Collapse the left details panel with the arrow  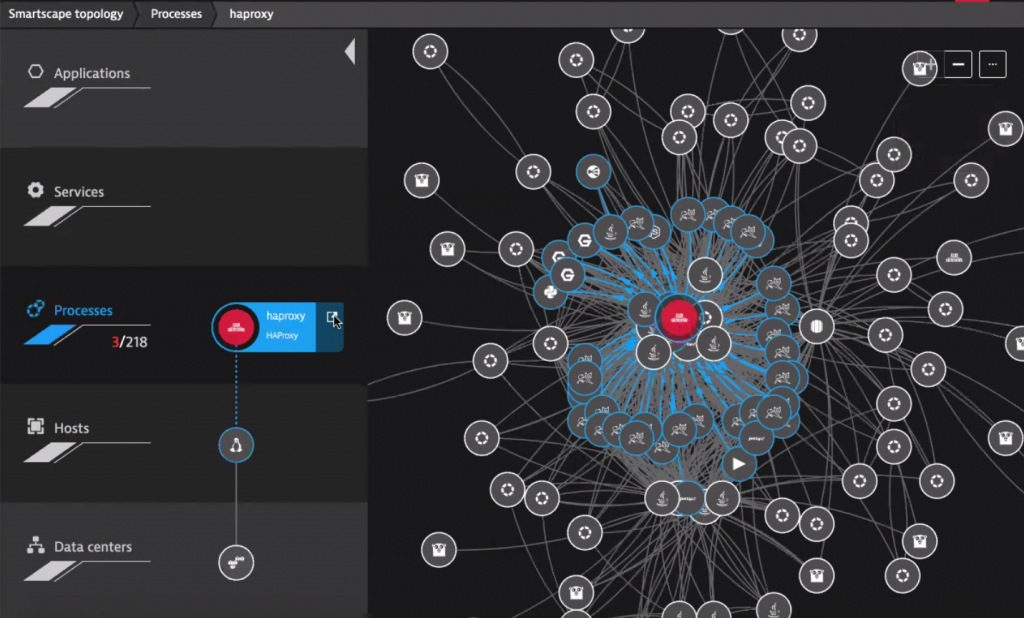pos(350,50)
